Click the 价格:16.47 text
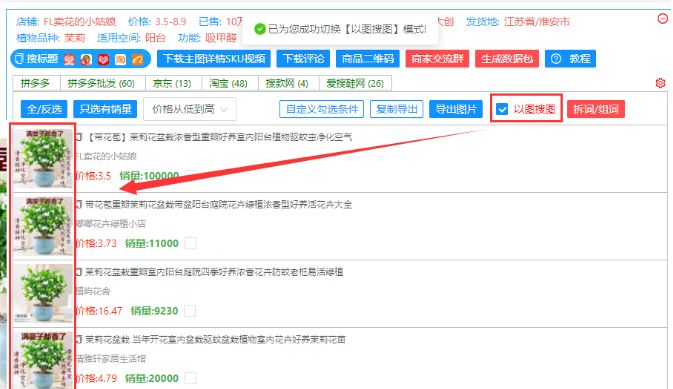 tap(99, 311)
